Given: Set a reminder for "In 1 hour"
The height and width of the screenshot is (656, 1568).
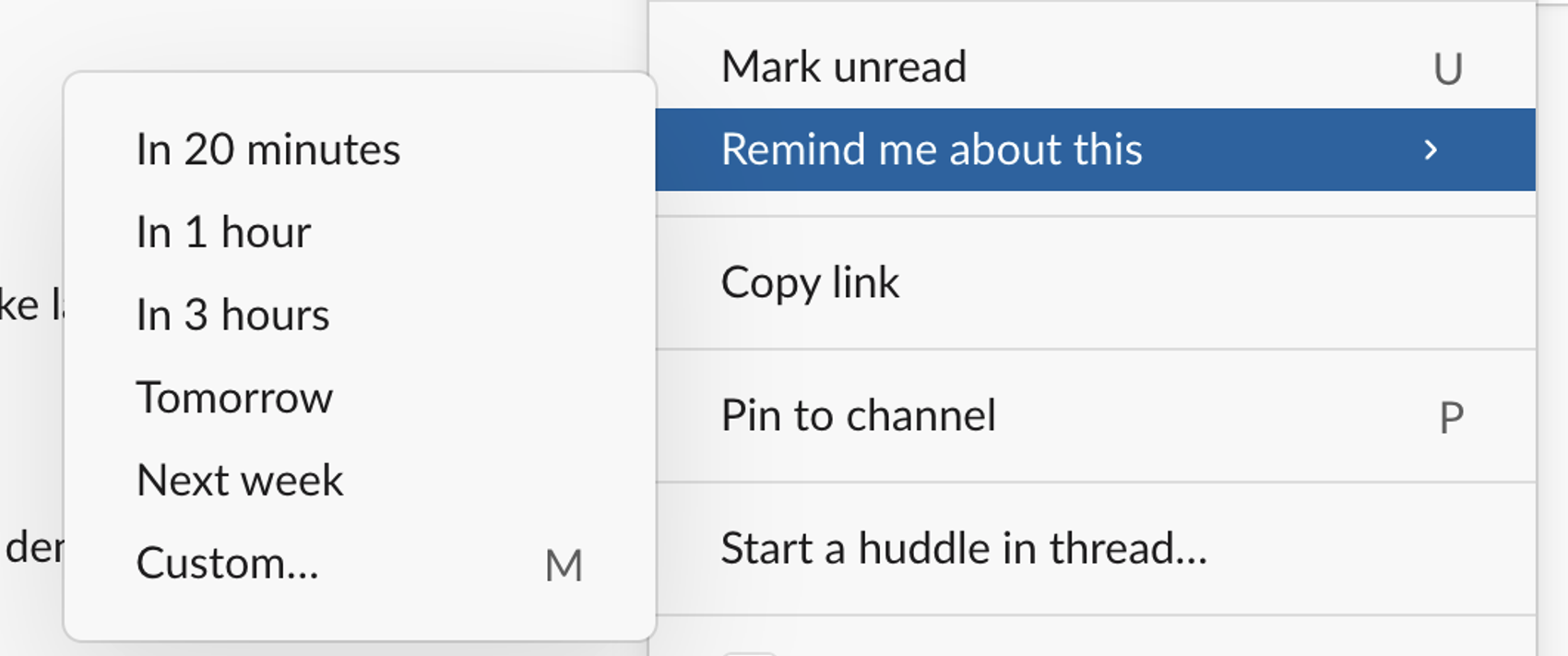Looking at the screenshot, I should click(x=223, y=232).
